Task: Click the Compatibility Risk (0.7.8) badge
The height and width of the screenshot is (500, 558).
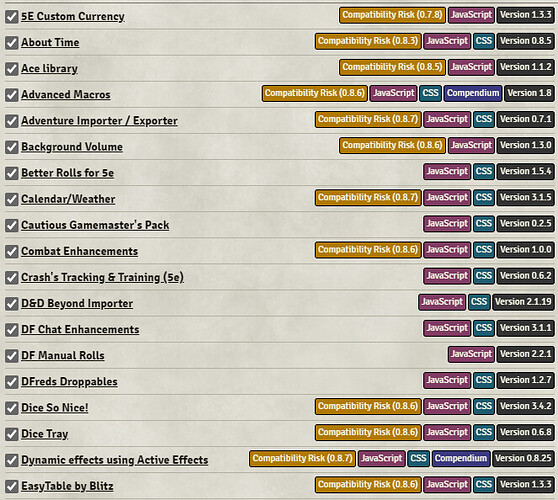Action: click(x=392, y=15)
